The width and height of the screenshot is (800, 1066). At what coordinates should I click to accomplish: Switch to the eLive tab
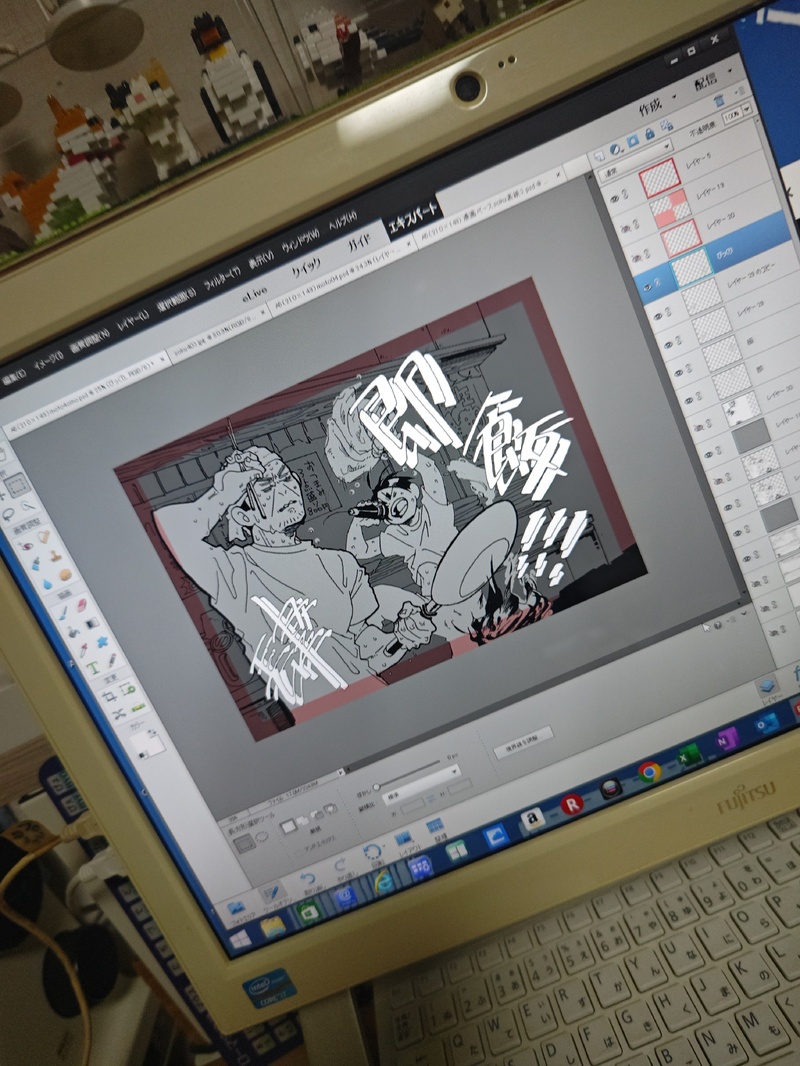(x=255, y=292)
